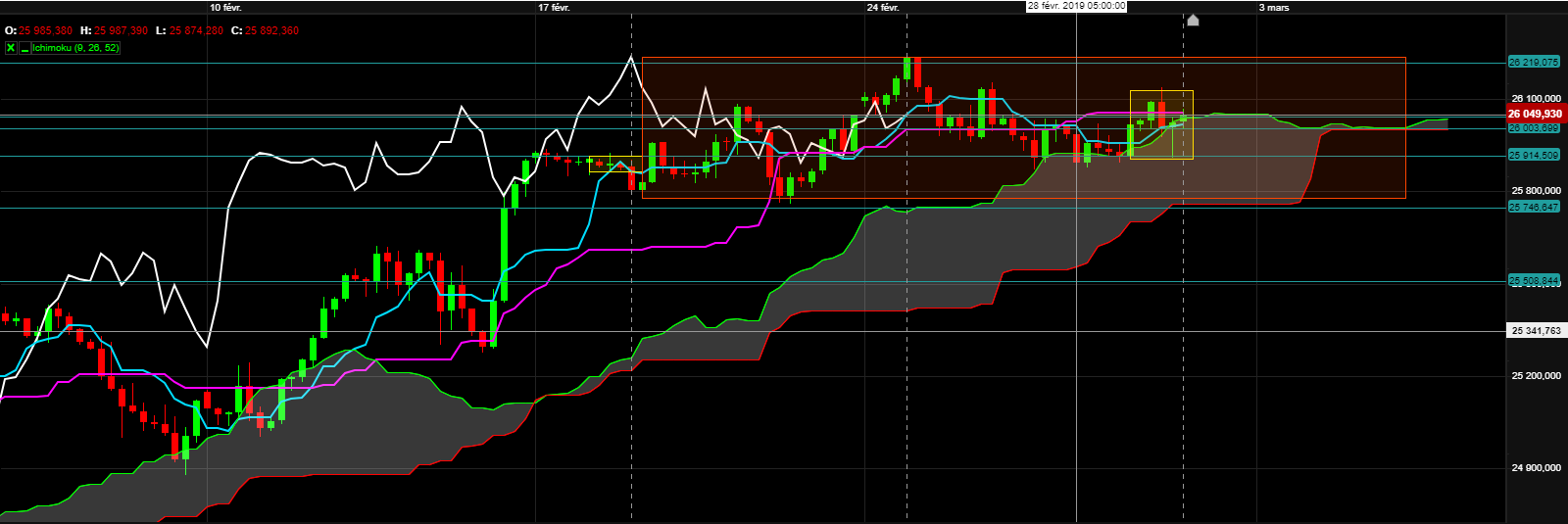
Task: Click the 3 mars date on time axis
Action: pos(1274,7)
